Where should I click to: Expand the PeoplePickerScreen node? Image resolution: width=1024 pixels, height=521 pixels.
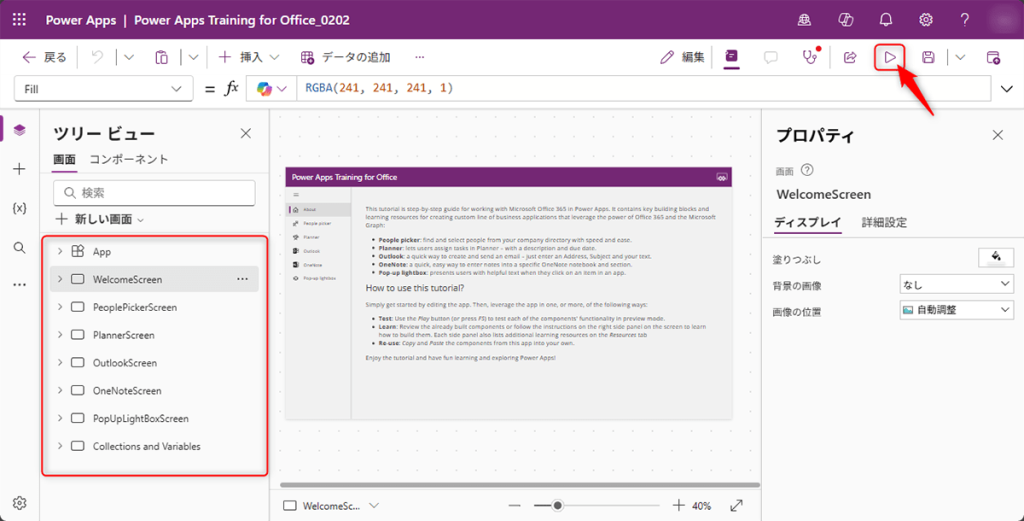click(x=59, y=307)
